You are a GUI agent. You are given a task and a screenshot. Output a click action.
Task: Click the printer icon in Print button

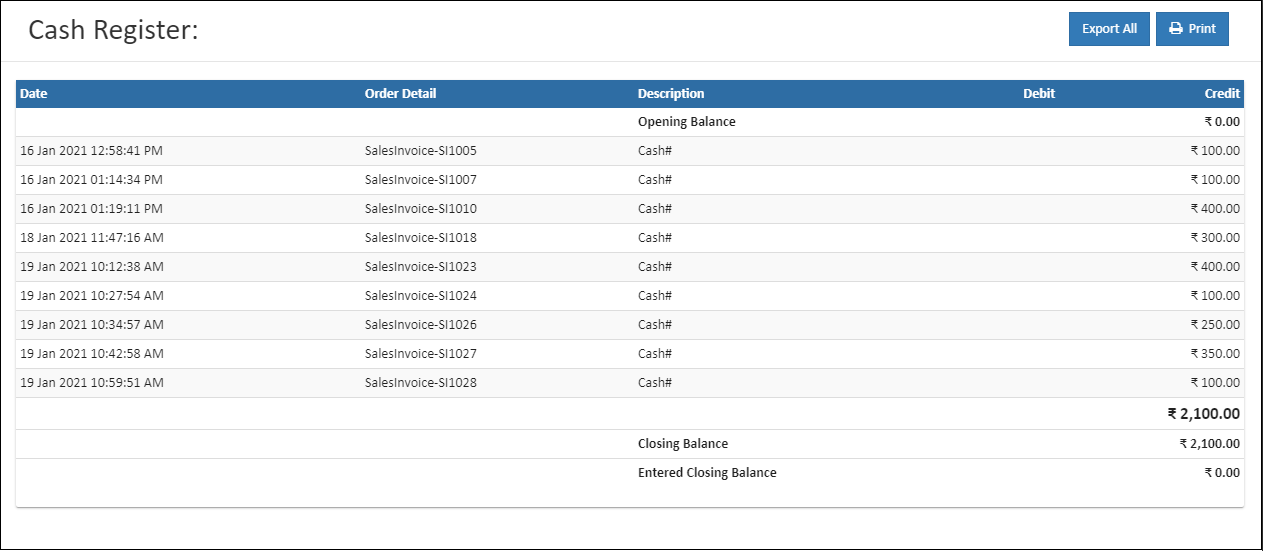point(1176,29)
